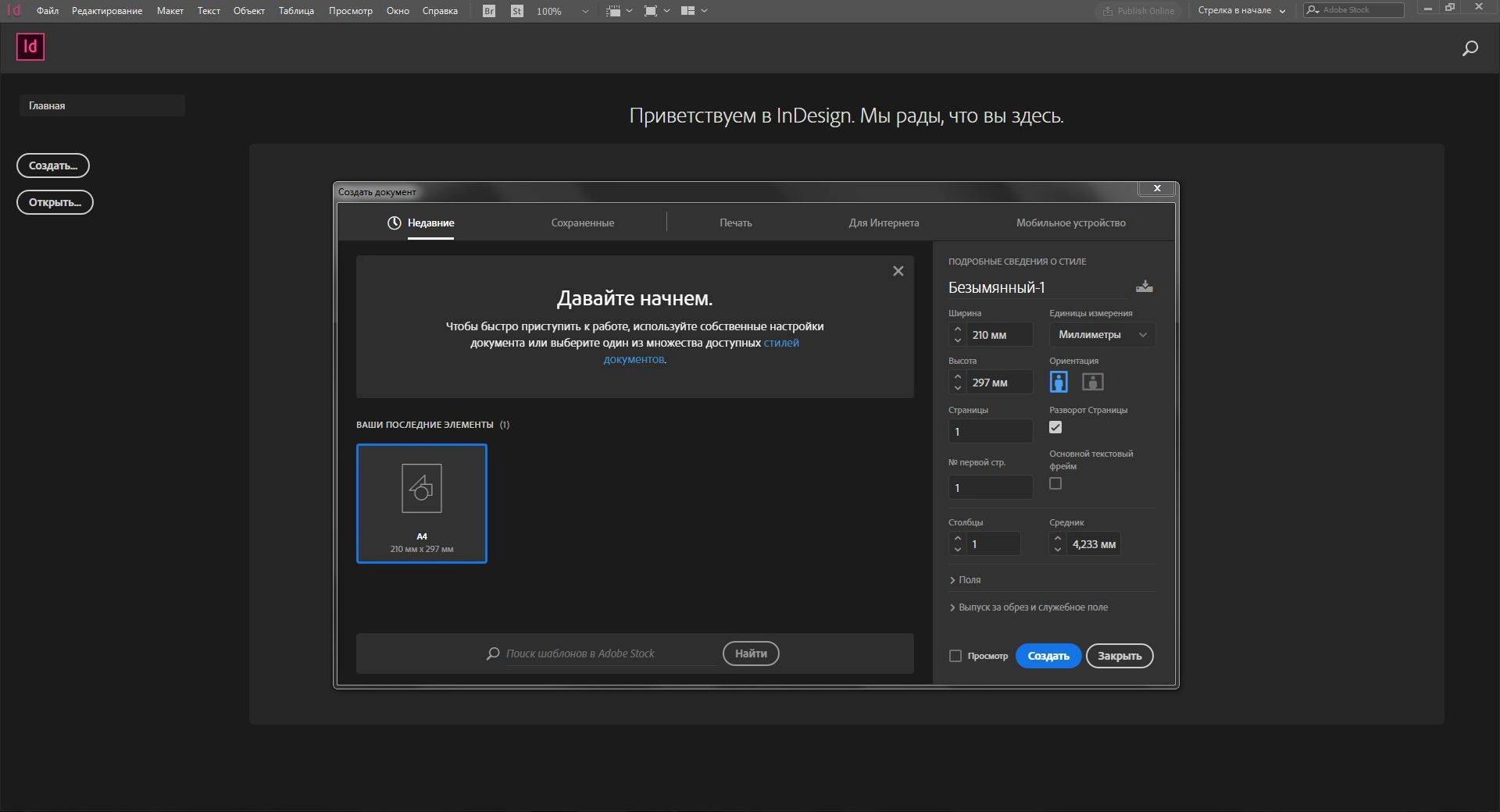Open the arrange documents icon in the top bar
The height and width of the screenshot is (812, 1500).
[x=694, y=11]
